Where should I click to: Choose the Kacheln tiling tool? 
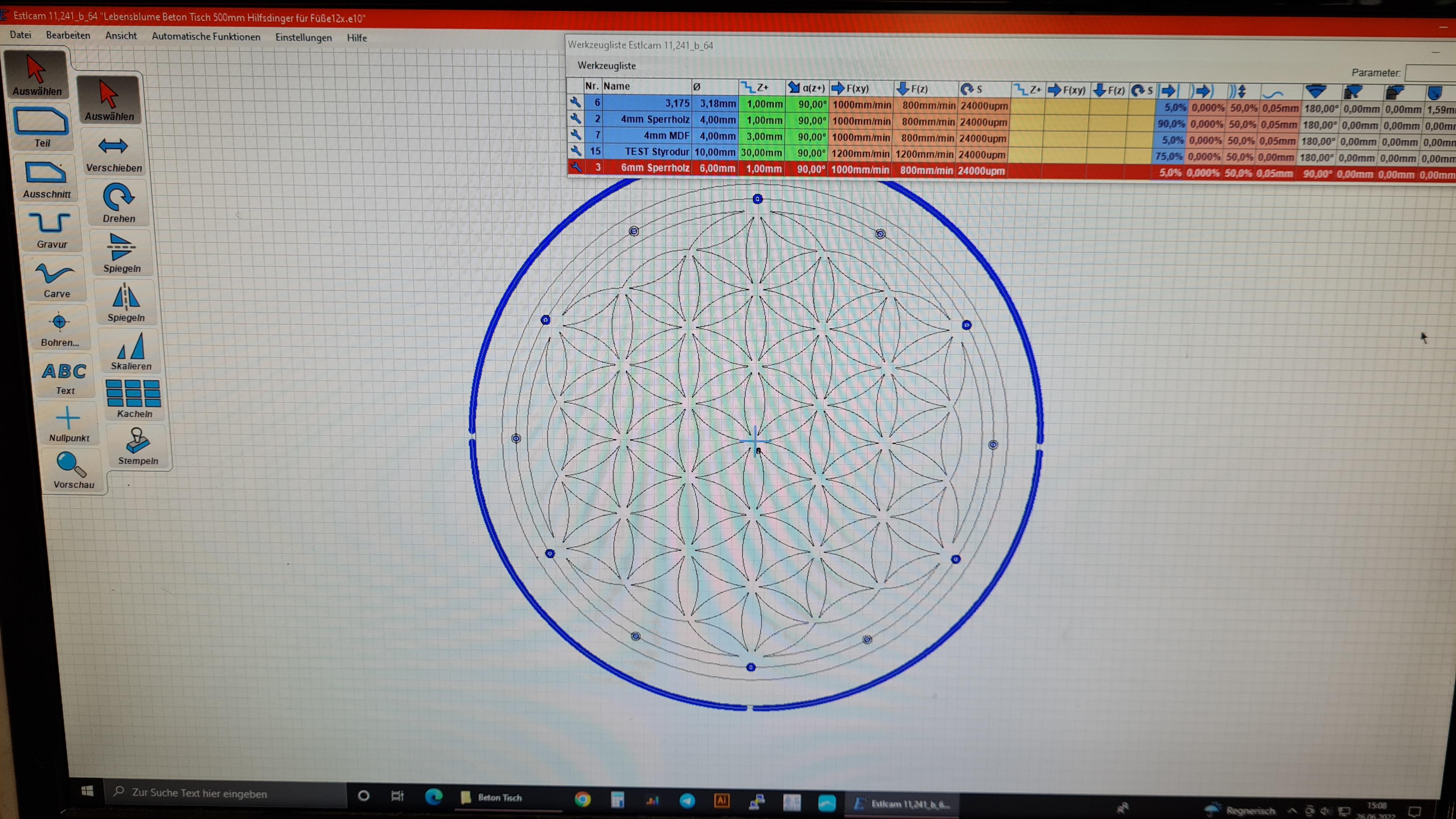(134, 398)
